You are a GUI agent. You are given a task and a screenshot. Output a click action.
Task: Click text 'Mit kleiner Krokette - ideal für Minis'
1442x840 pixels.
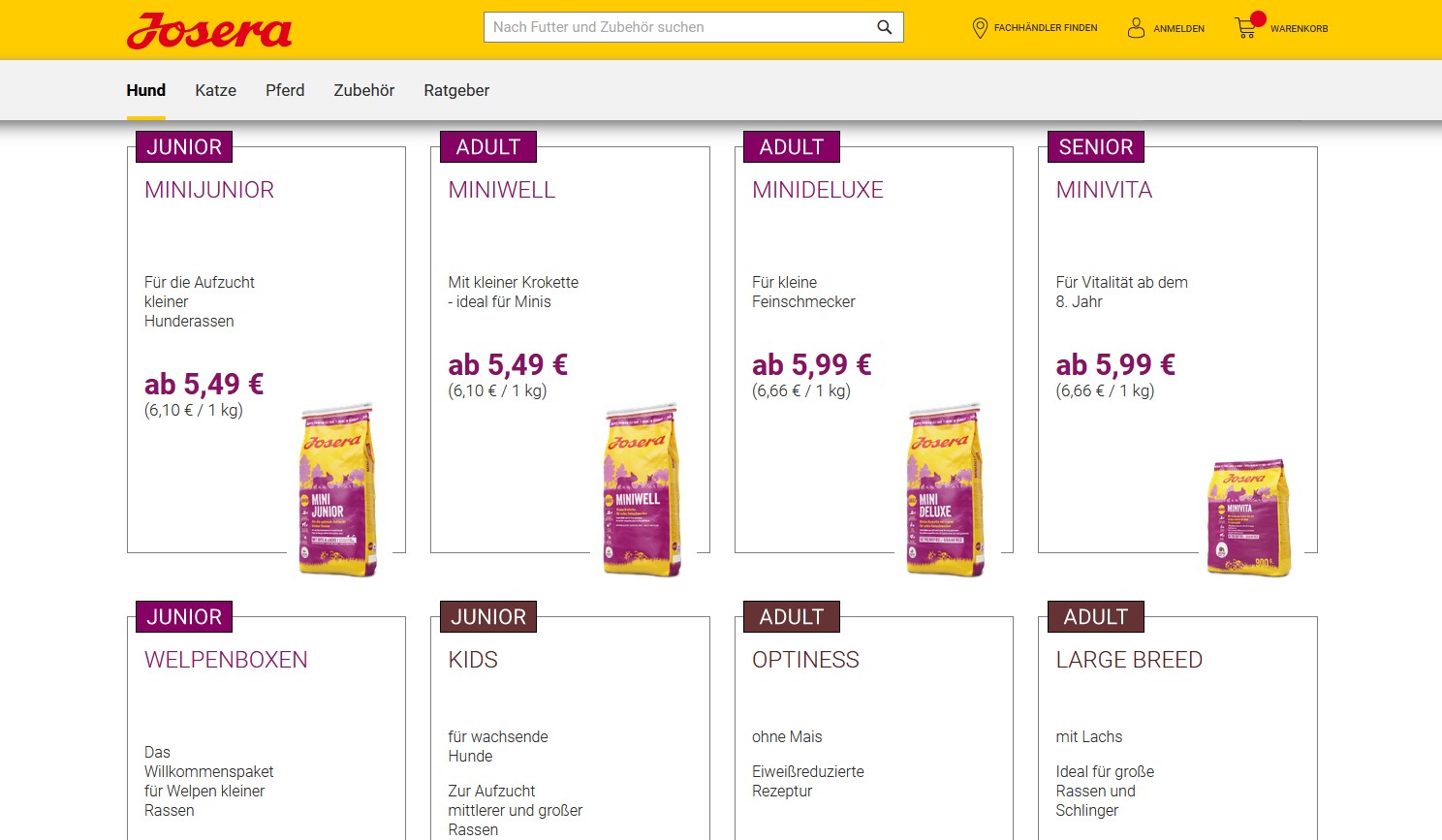(513, 292)
